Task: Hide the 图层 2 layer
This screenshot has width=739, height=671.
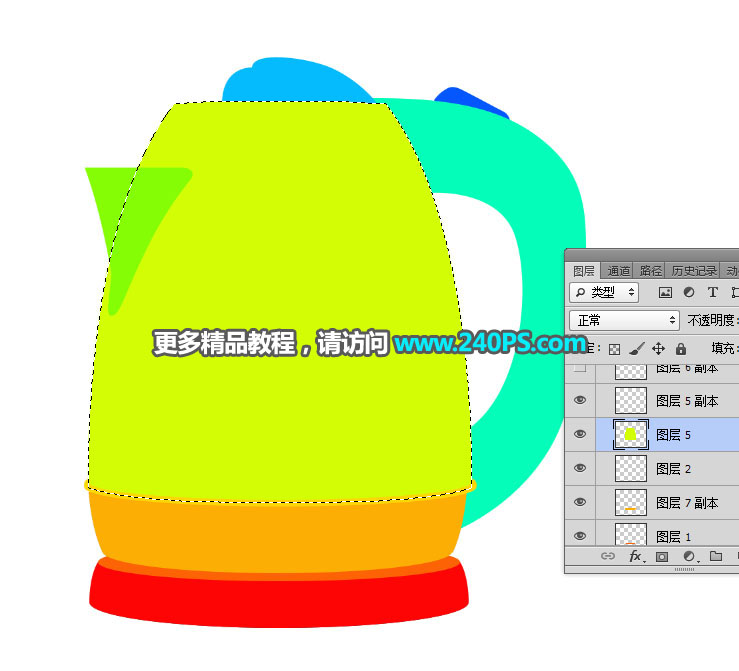Action: [580, 468]
